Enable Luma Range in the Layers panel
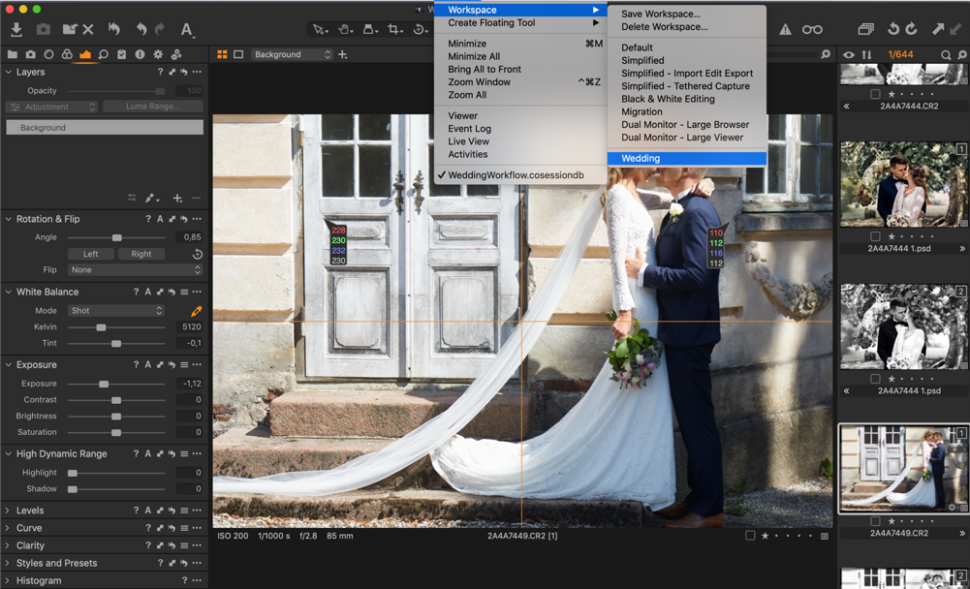The height and width of the screenshot is (589, 970). click(x=152, y=107)
